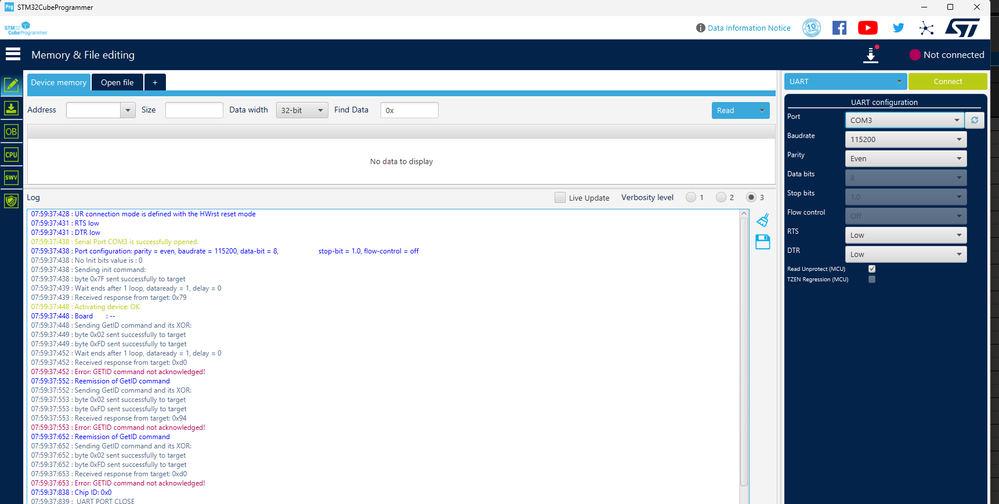Screen dimensions: 999x504
Task: Save the log with disk icon
Action: pyautogui.click(x=763, y=241)
